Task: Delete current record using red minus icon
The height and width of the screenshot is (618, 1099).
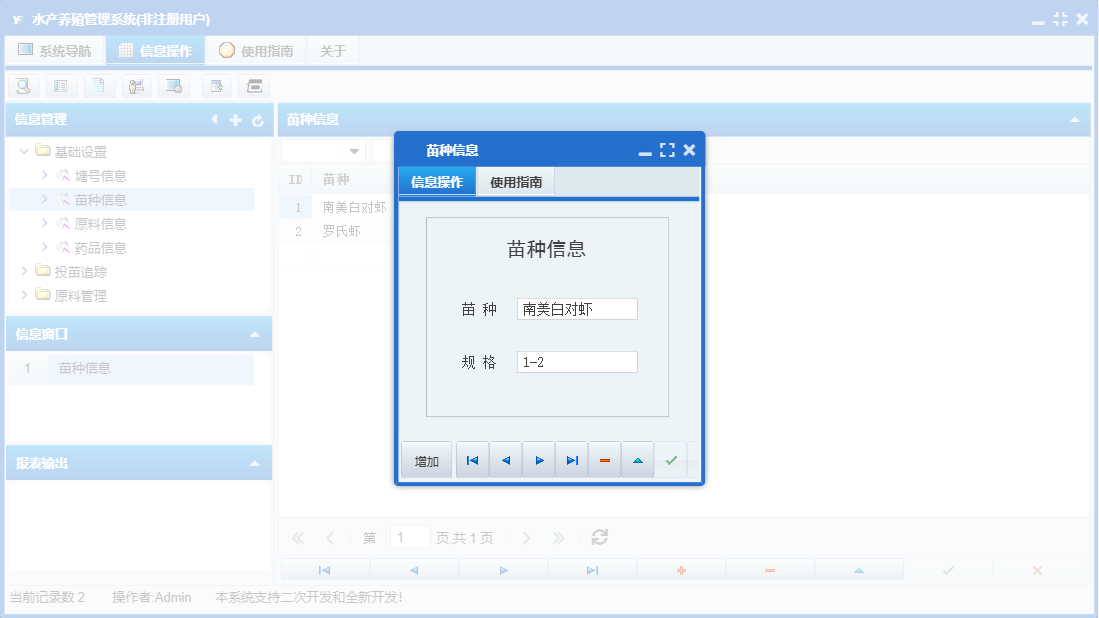Action: pos(604,459)
